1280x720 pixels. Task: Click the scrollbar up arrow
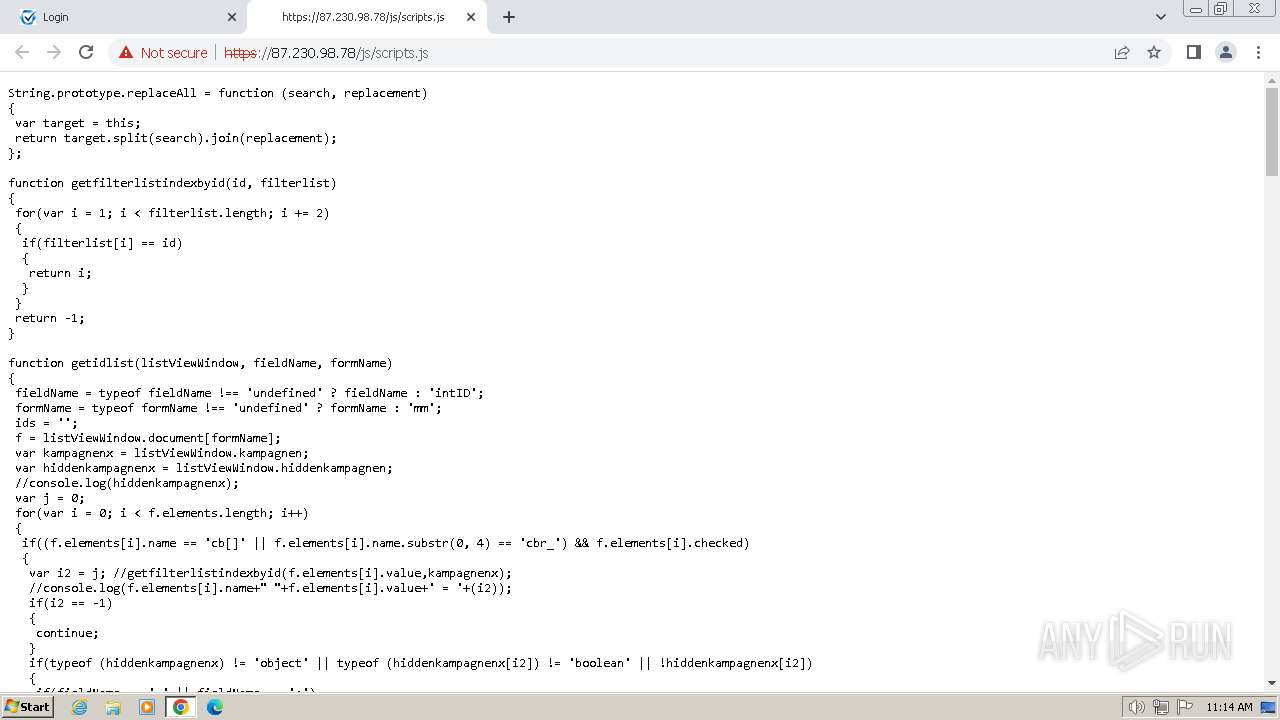(1272, 79)
